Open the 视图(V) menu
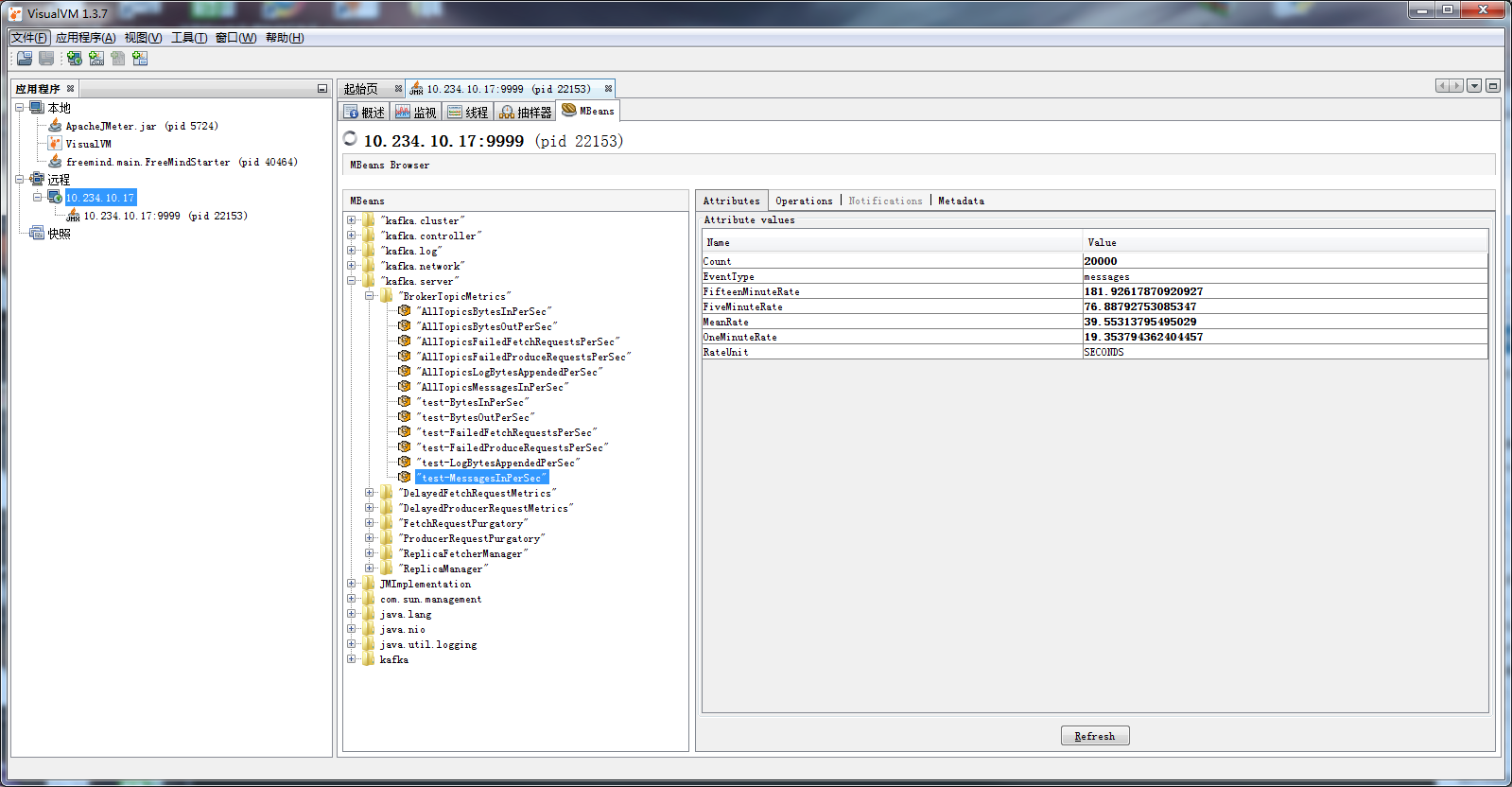The width and height of the screenshot is (1512, 787). [x=143, y=38]
